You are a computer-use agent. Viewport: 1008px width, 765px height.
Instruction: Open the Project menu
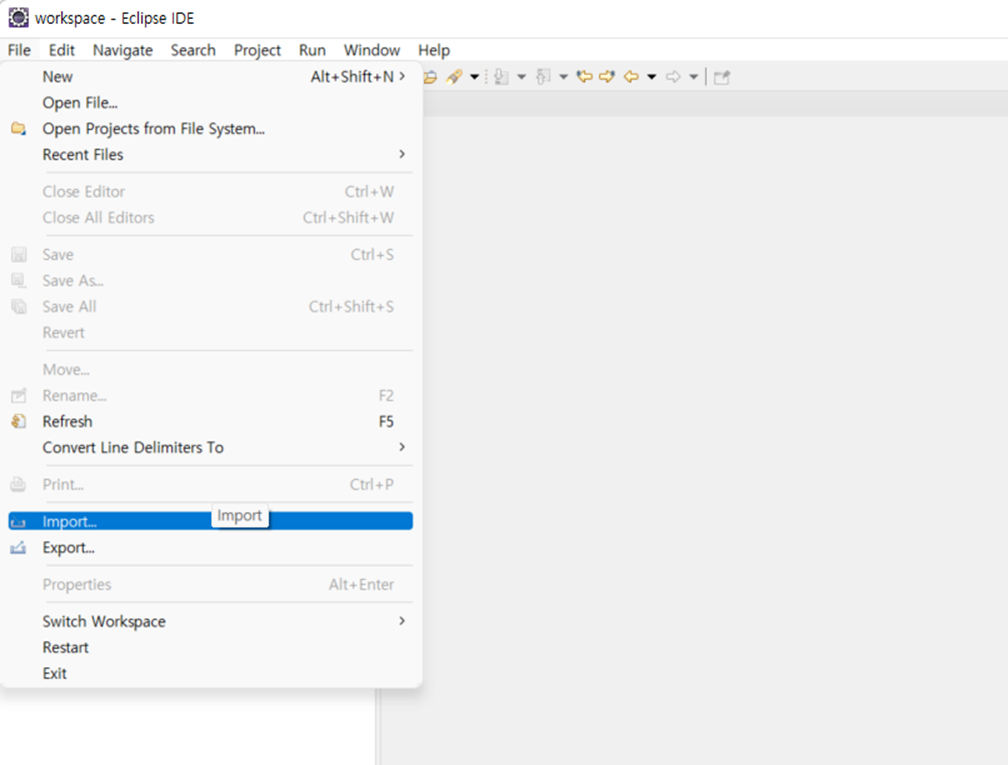click(257, 50)
